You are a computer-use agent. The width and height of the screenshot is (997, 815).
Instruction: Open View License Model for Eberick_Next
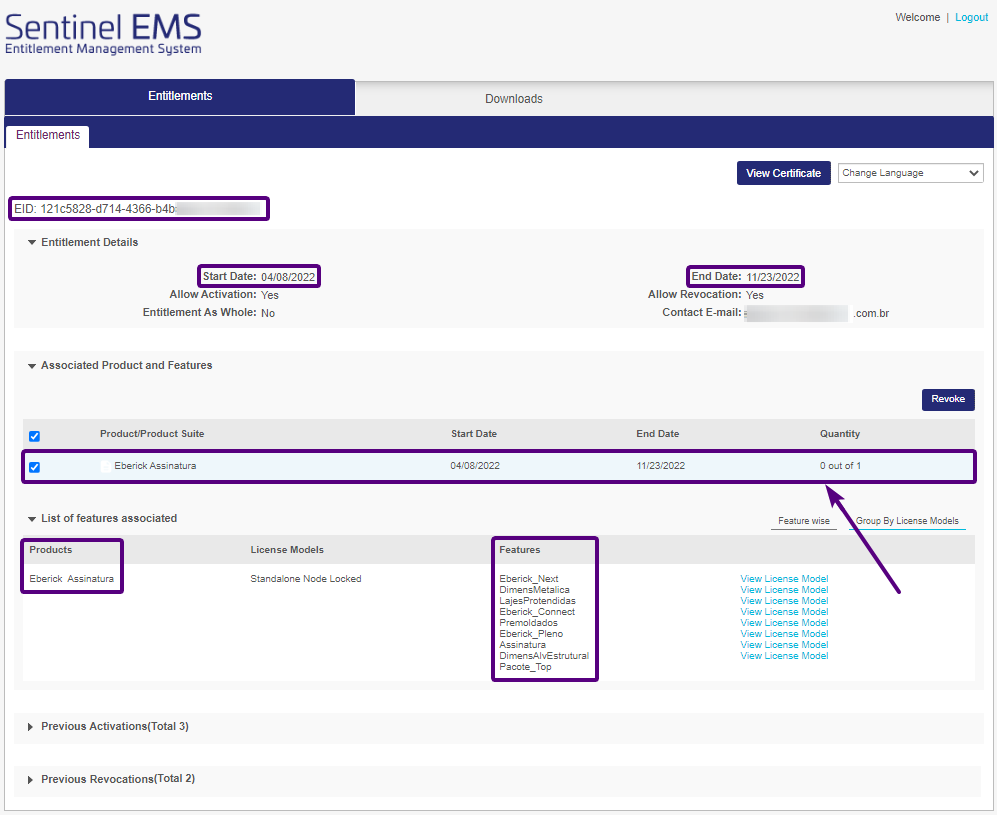(784, 579)
